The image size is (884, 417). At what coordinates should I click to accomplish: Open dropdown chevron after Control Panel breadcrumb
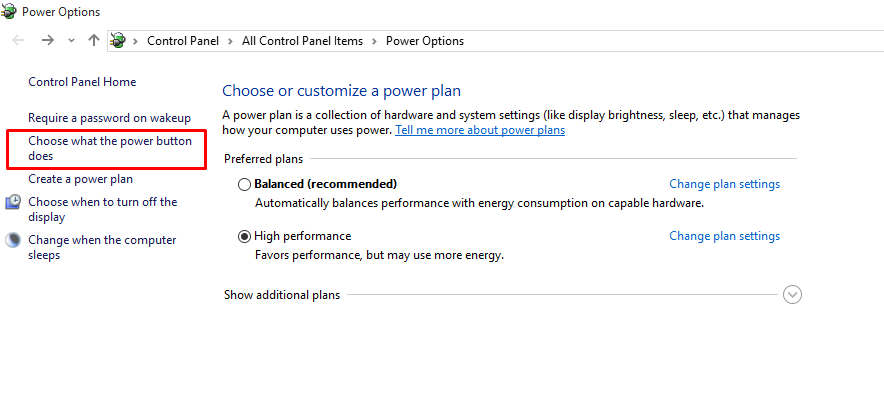[231, 41]
